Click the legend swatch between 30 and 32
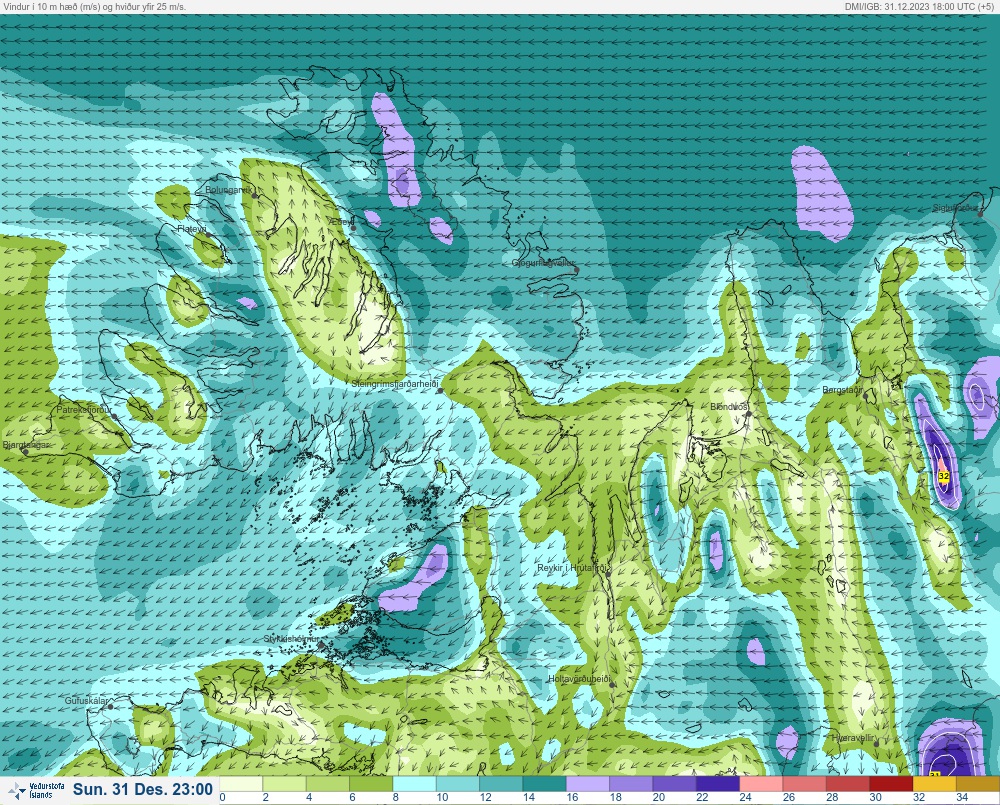This screenshot has width=1000, height=805. point(892,783)
